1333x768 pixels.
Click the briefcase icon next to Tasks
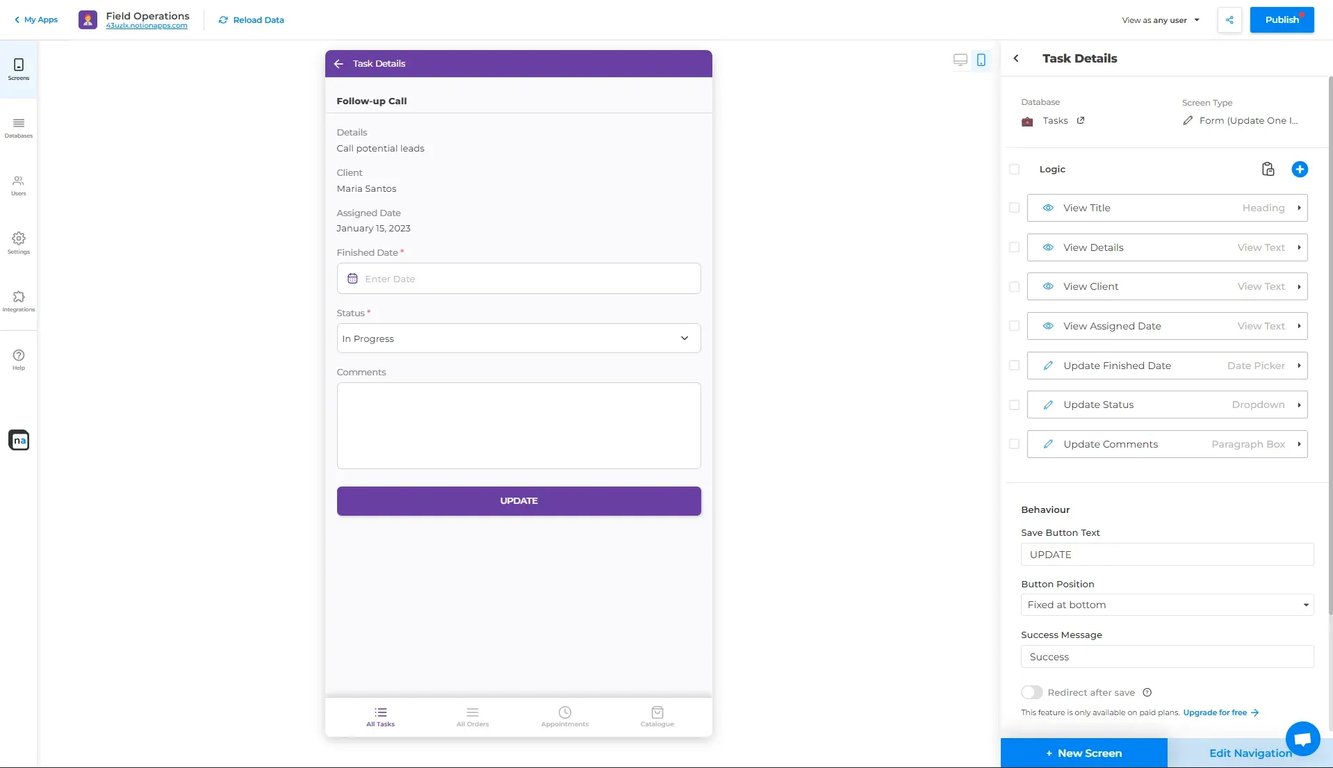pos(1027,121)
